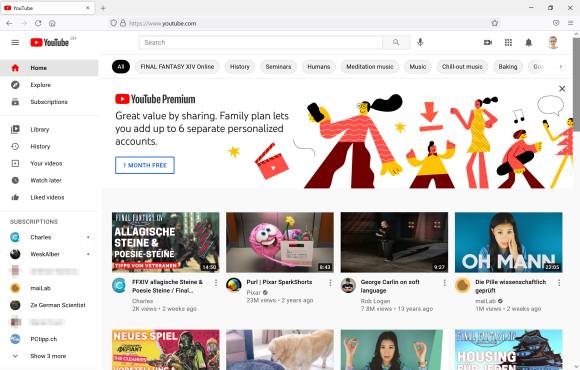The height and width of the screenshot is (370, 580).
Task: Open the account avatar menu
Action: pos(553,43)
